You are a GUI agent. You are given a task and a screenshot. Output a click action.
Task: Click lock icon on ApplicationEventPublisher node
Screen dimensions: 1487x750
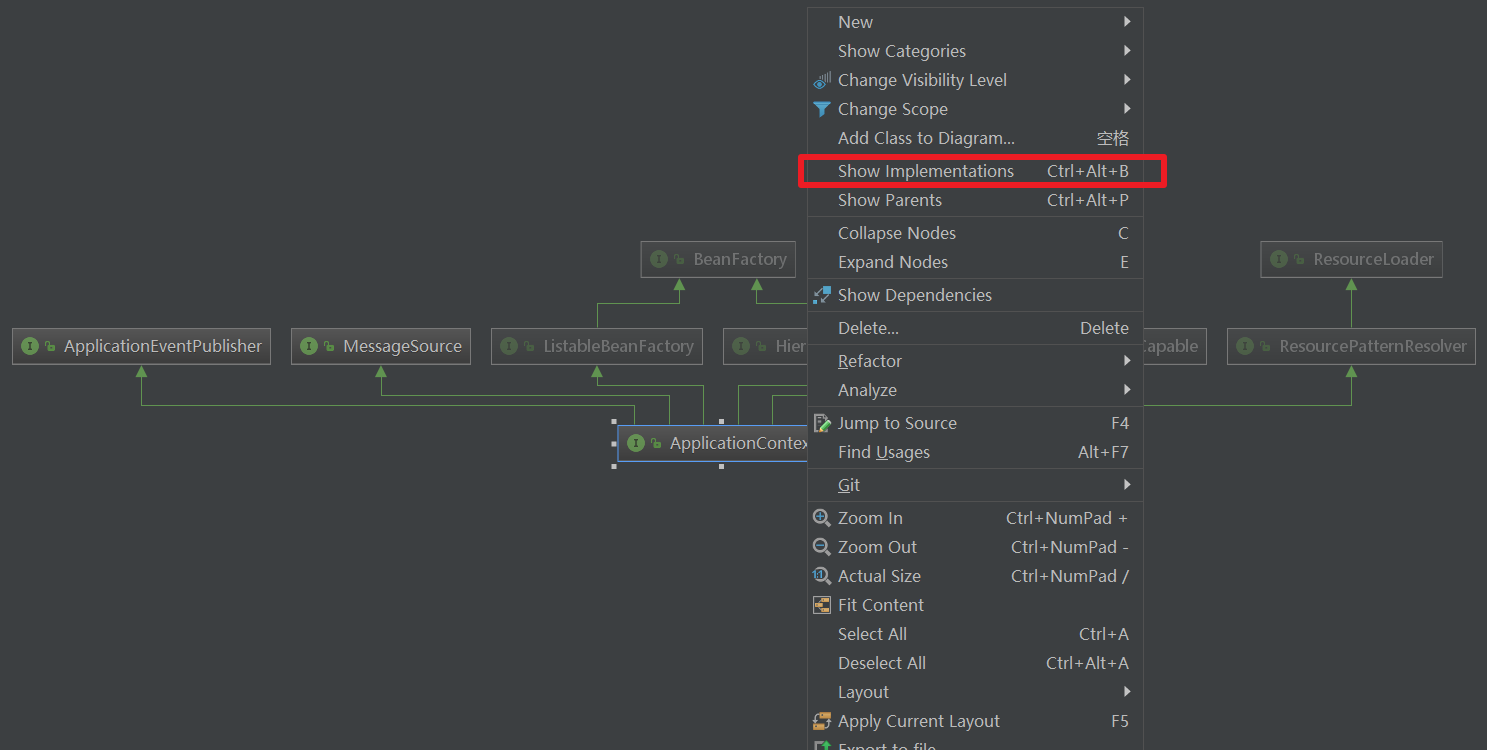[x=50, y=347]
